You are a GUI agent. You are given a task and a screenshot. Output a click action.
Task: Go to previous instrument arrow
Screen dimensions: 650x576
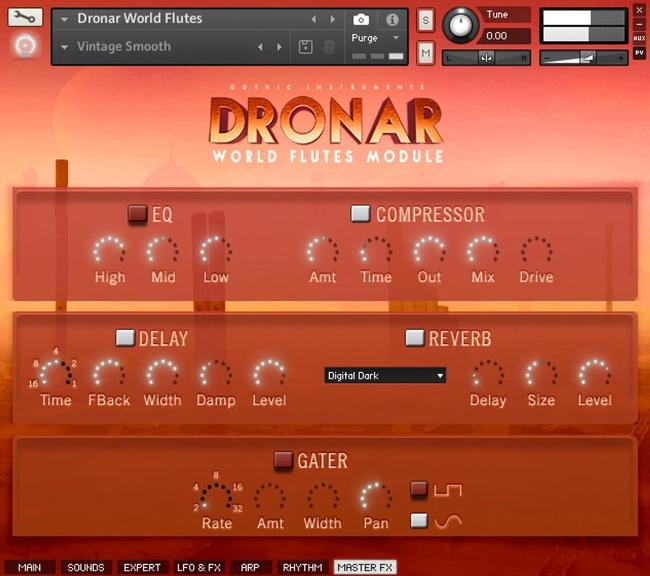(314, 19)
